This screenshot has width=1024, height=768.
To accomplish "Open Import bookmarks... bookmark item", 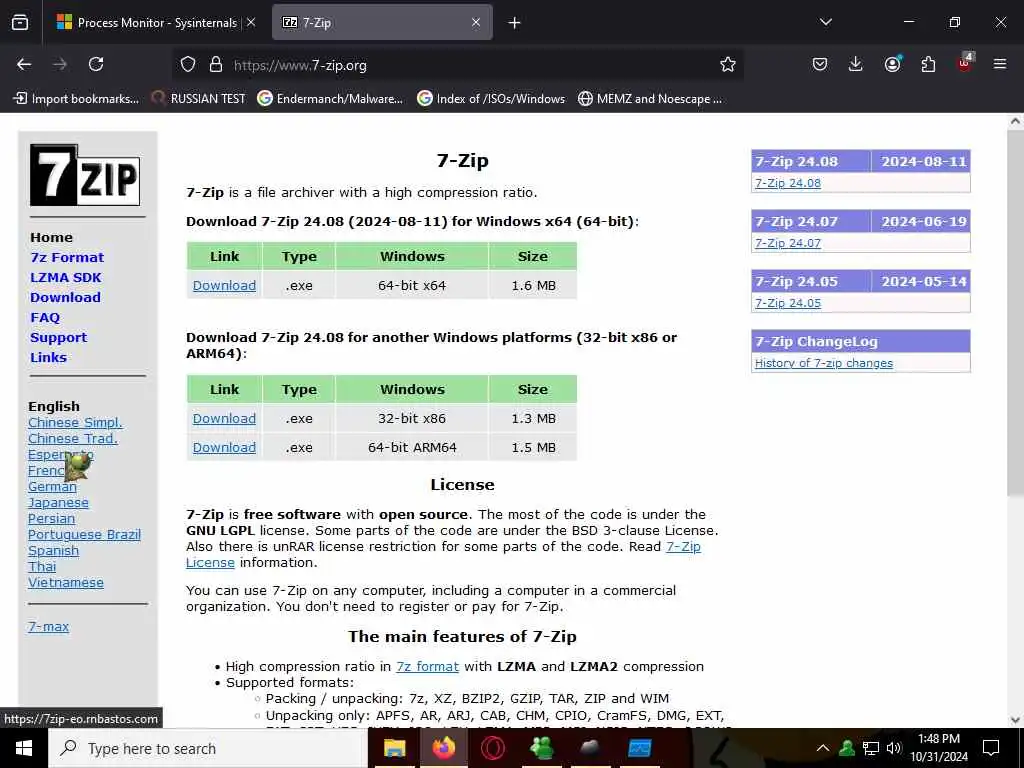I will 76,99.
